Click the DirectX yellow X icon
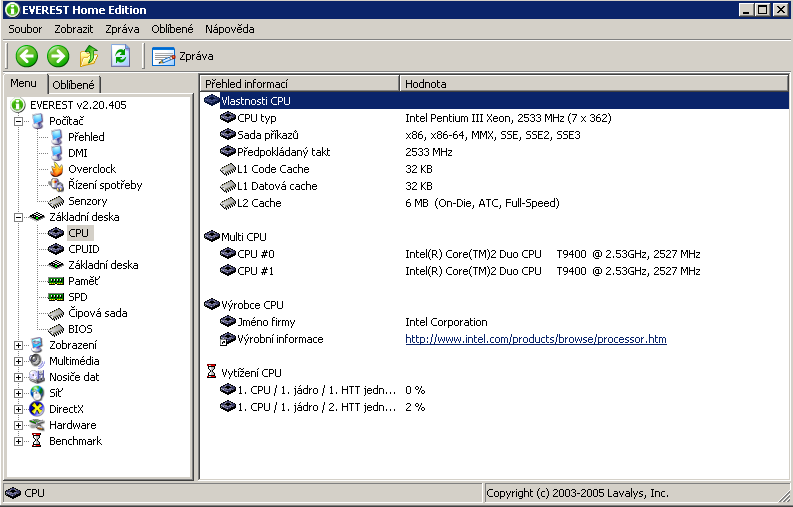The width and height of the screenshot is (793, 507). tap(36, 409)
